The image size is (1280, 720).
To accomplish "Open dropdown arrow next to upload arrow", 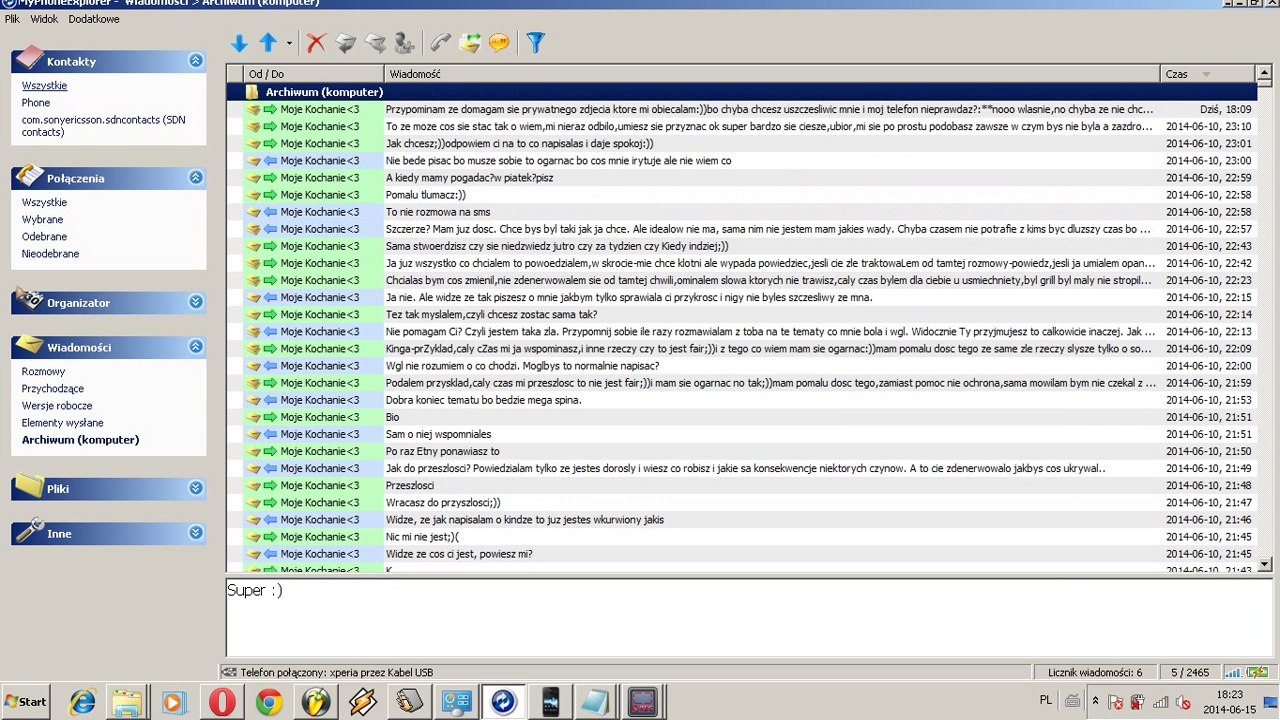I will [x=289, y=44].
